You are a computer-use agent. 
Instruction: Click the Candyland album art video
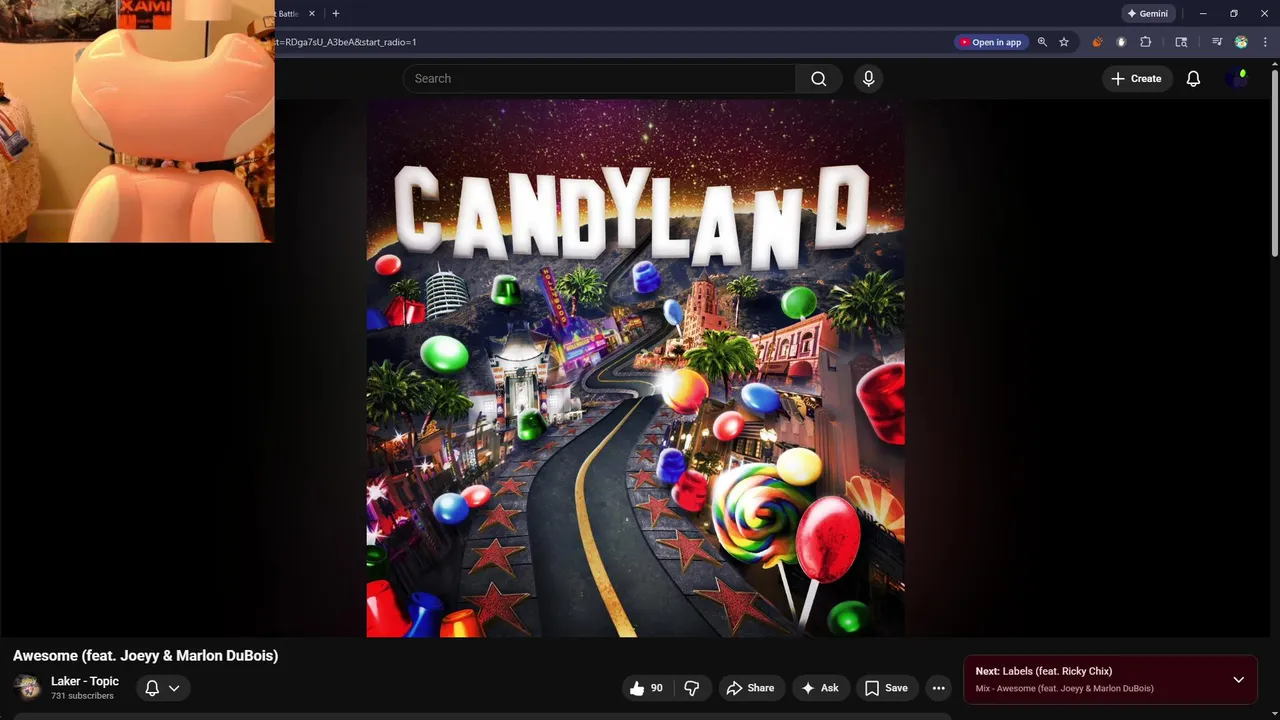click(636, 367)
